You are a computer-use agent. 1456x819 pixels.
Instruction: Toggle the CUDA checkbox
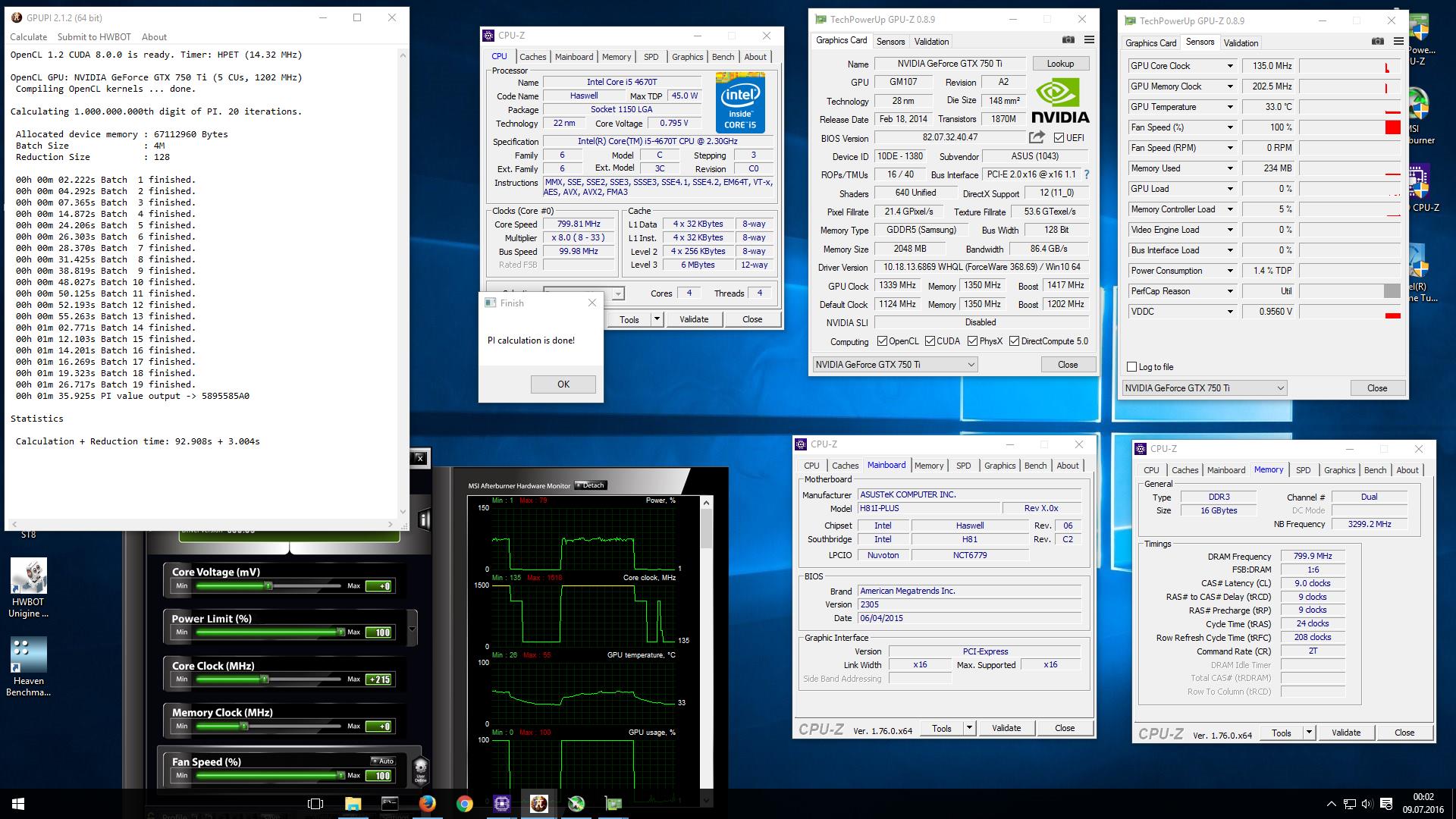[x=929, y=341]
